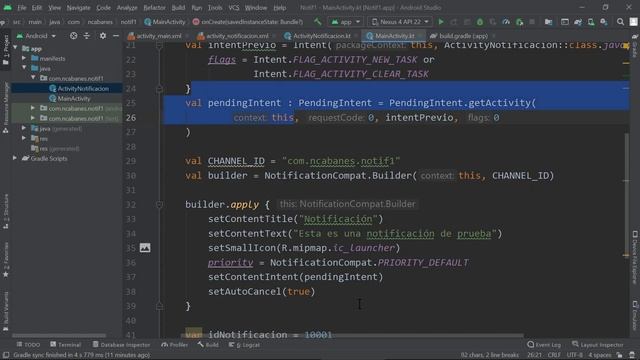Expand the manifests folder
640x360 pixels.
[x=24, y=58]
